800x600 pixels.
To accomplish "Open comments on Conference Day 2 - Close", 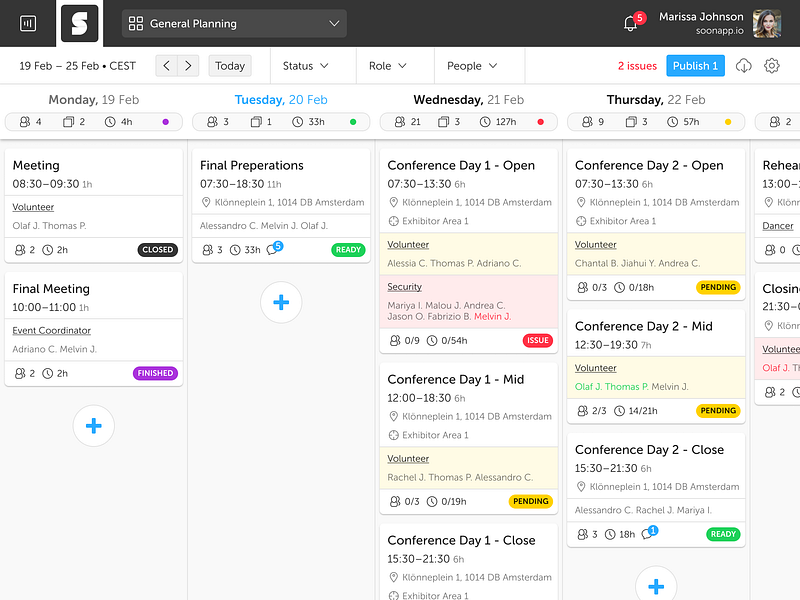I will 649,533.
